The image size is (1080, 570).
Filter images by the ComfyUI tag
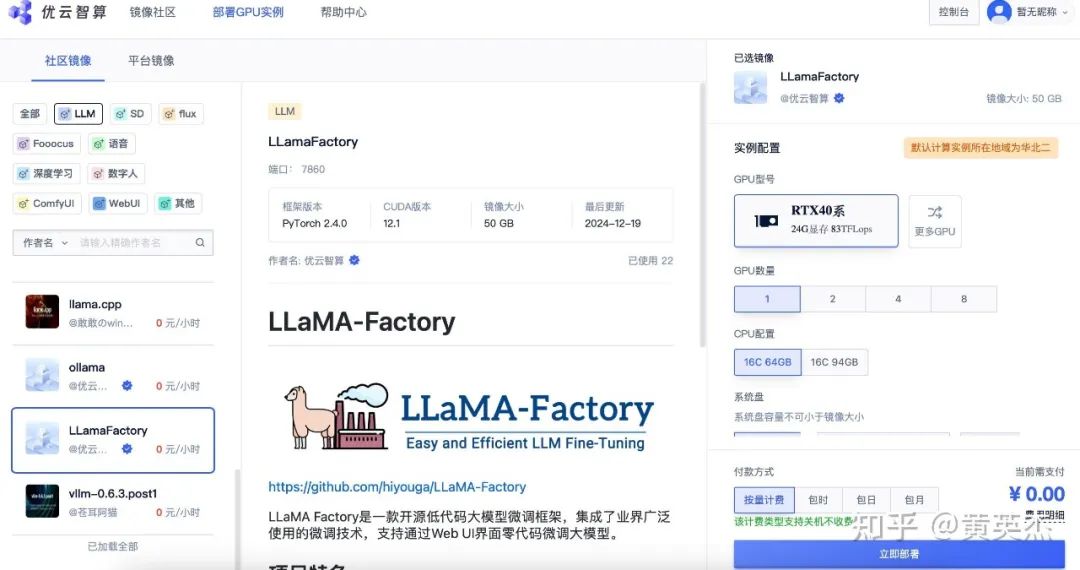(47, 203)
